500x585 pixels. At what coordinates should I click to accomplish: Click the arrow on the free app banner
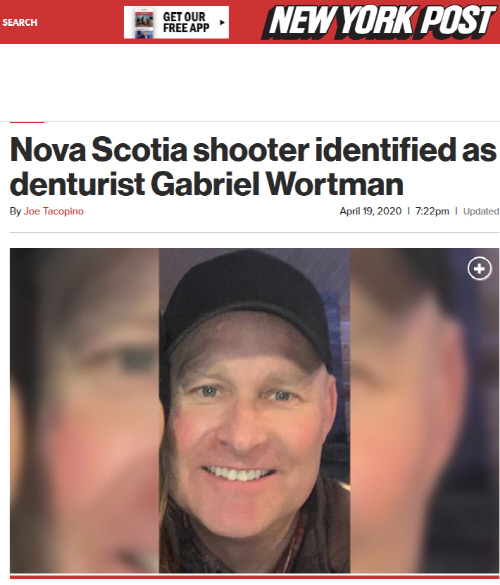point(222,22)
